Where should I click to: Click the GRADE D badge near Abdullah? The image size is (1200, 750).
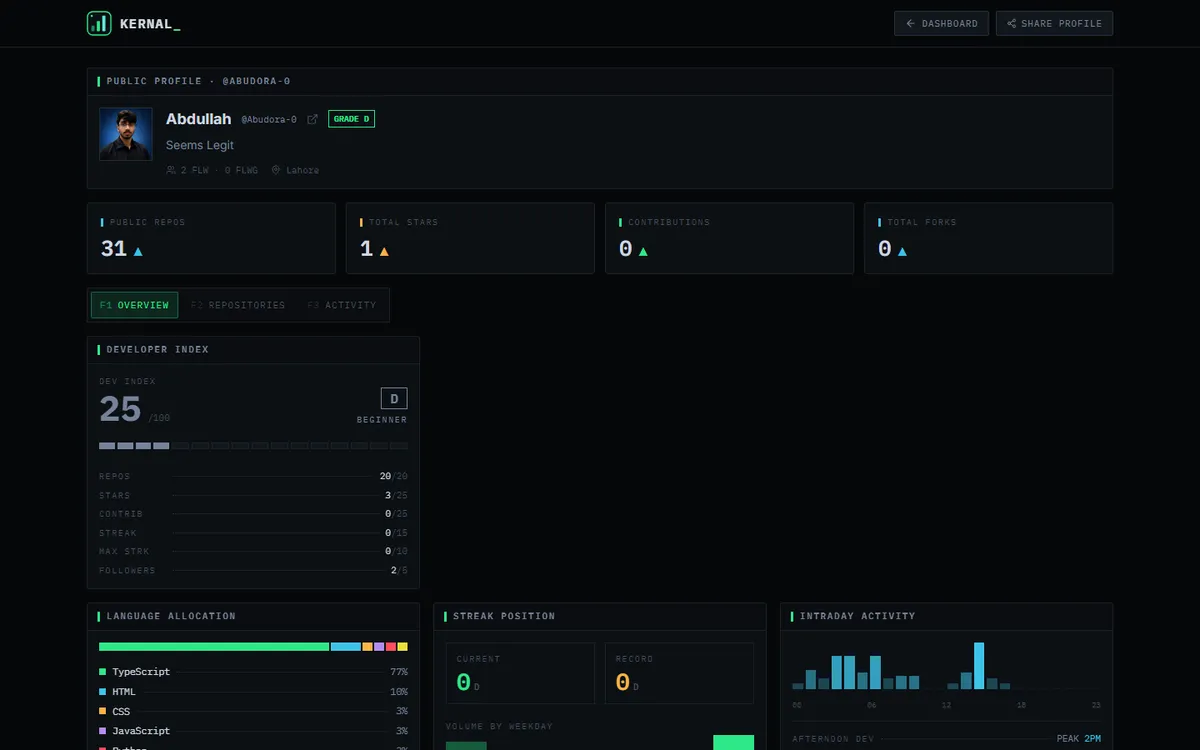click(351, 119)
